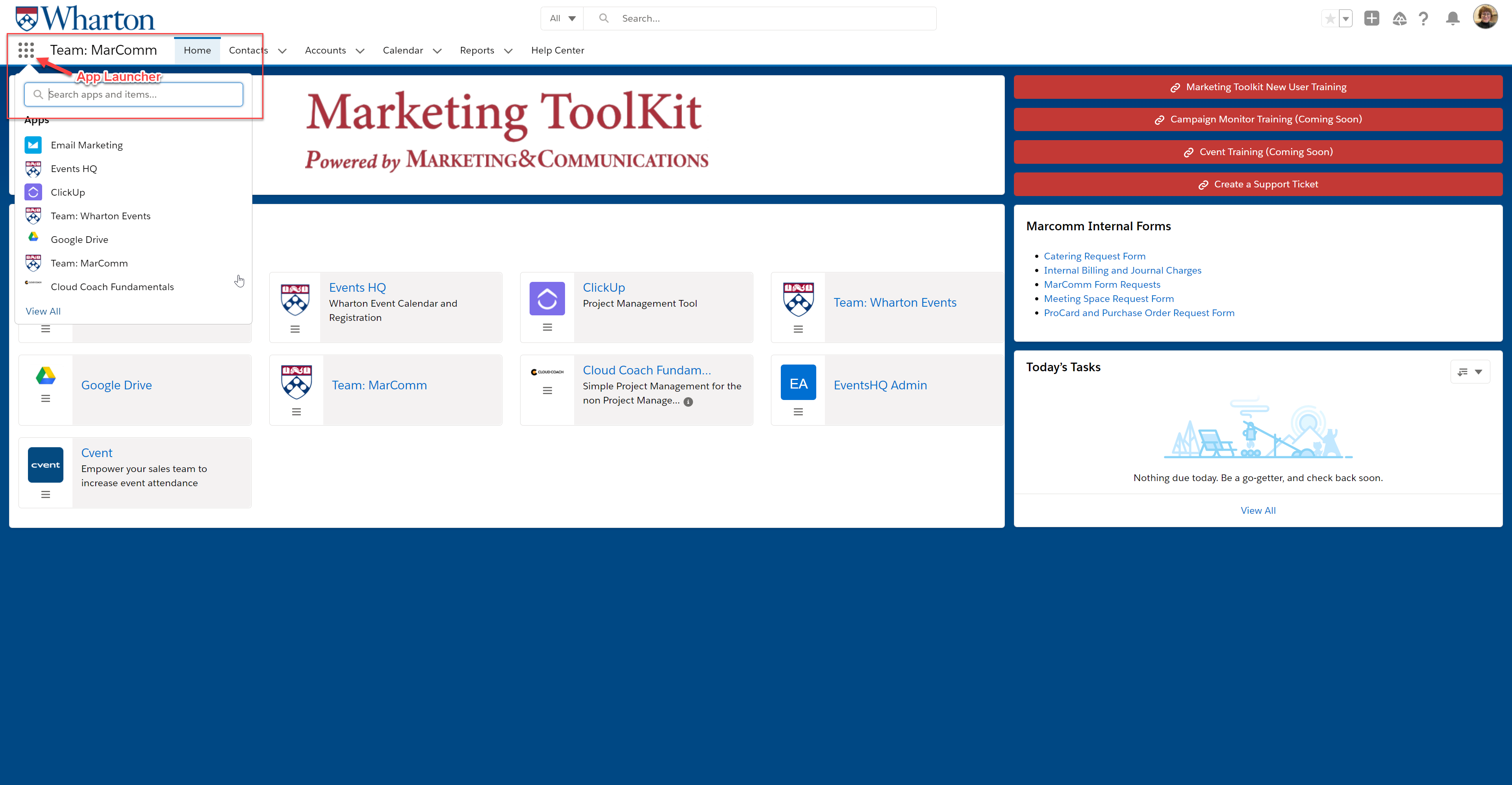
Task: Open Team: Wharton Events tile link
Action: point(895,302)
